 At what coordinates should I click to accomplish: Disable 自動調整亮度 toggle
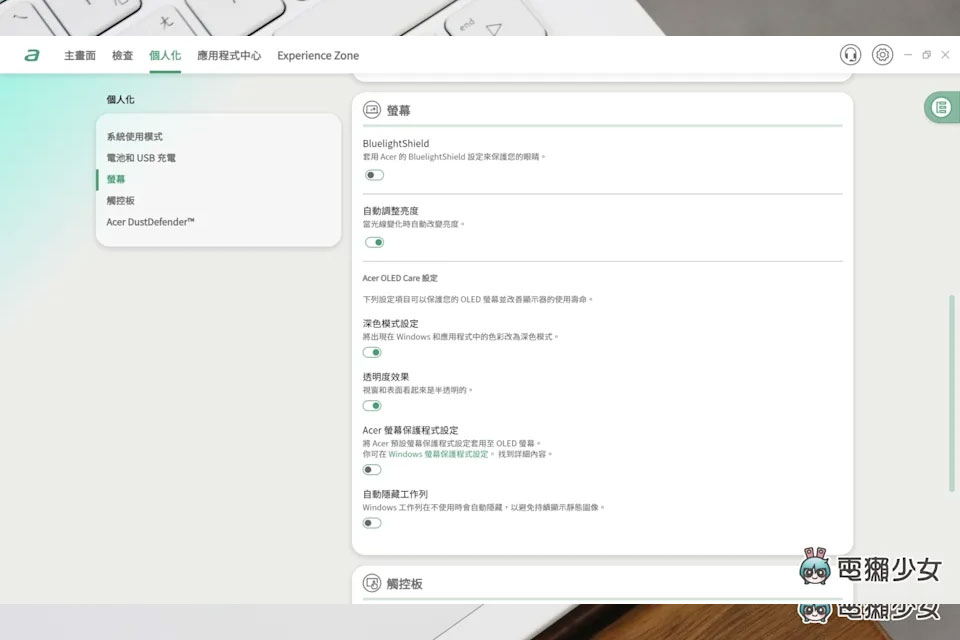(373, 242)
